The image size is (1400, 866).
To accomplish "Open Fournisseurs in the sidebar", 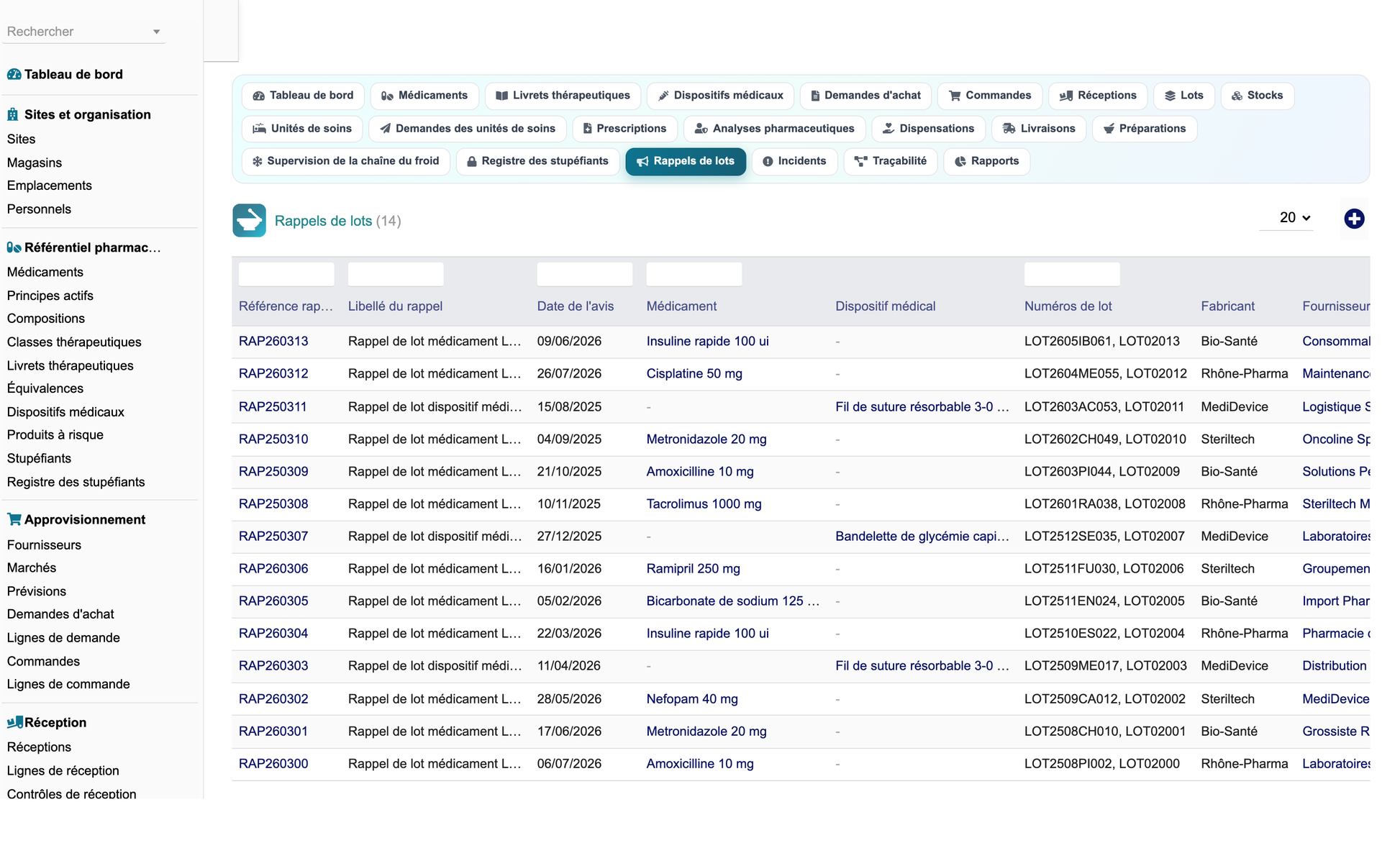I will [44, 544].
